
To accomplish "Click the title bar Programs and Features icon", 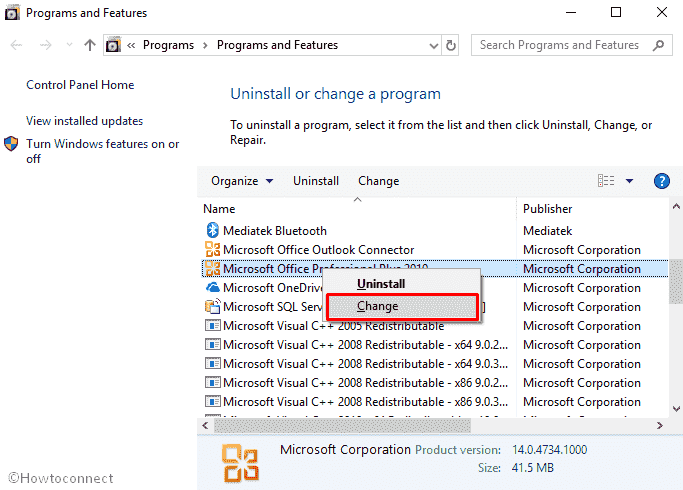I will pos(12,13).
